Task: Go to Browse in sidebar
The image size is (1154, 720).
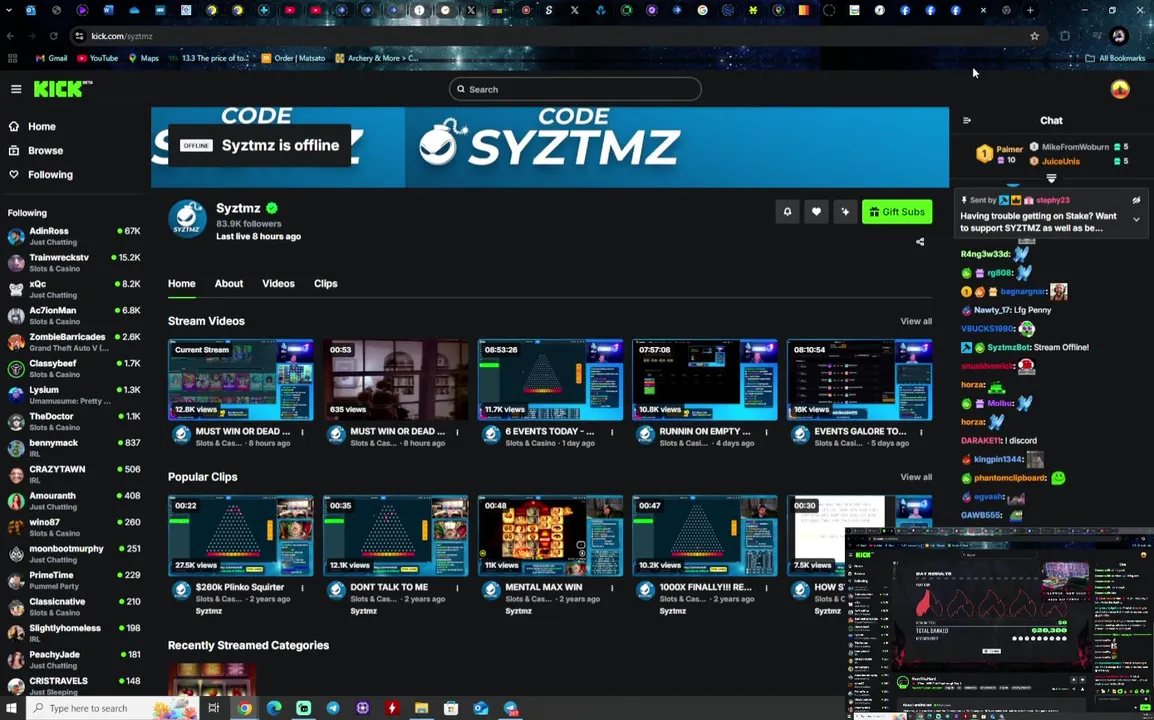Action: (45, 150)
